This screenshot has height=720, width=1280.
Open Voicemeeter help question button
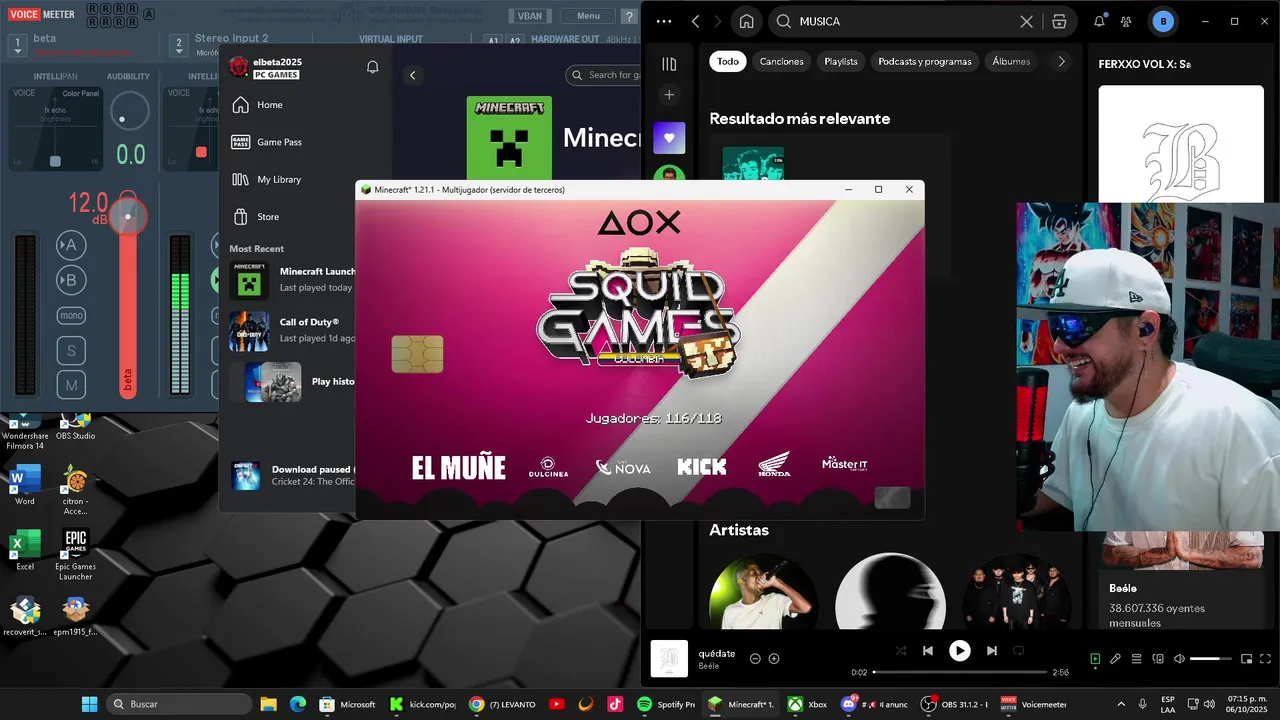pyautogui.click(x=629, y=16)
